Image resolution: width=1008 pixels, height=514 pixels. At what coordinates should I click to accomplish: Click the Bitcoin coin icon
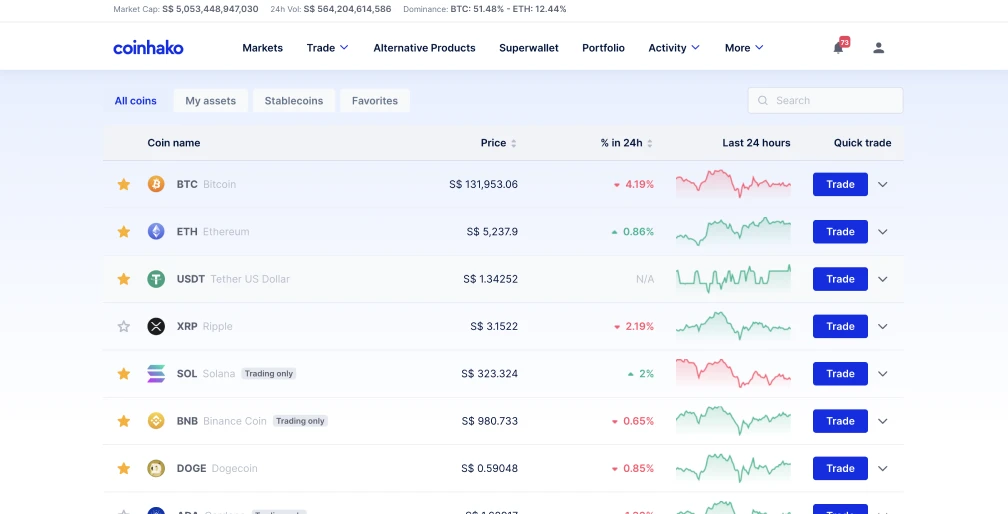[156, 184]
